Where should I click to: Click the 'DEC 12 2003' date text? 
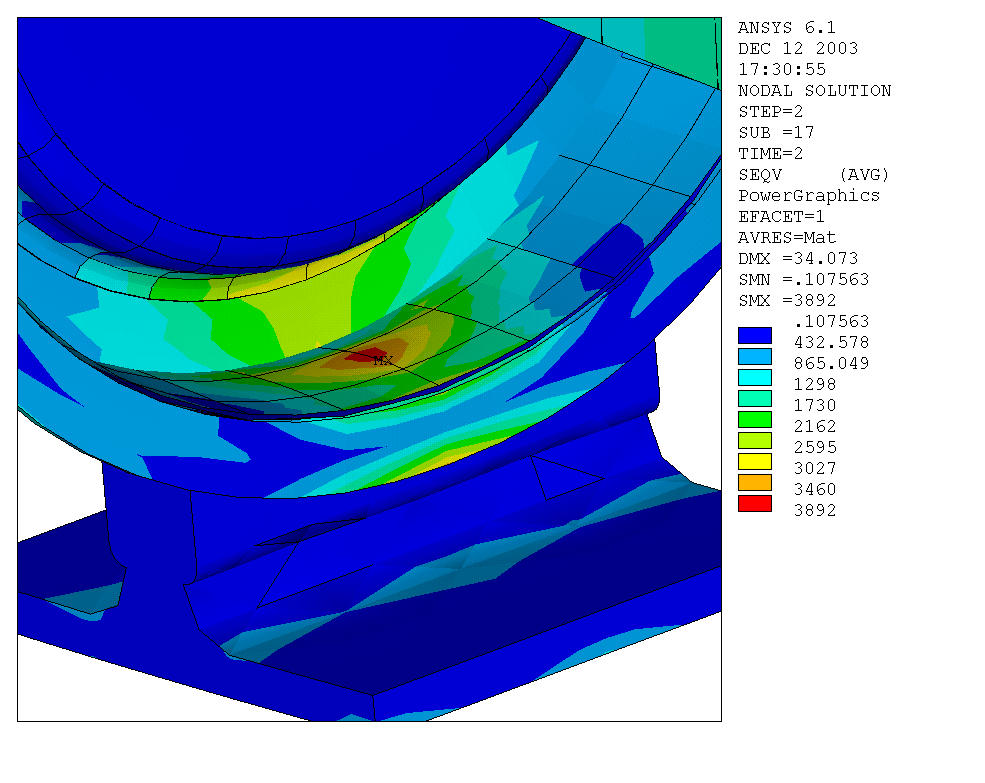(798, 48)
